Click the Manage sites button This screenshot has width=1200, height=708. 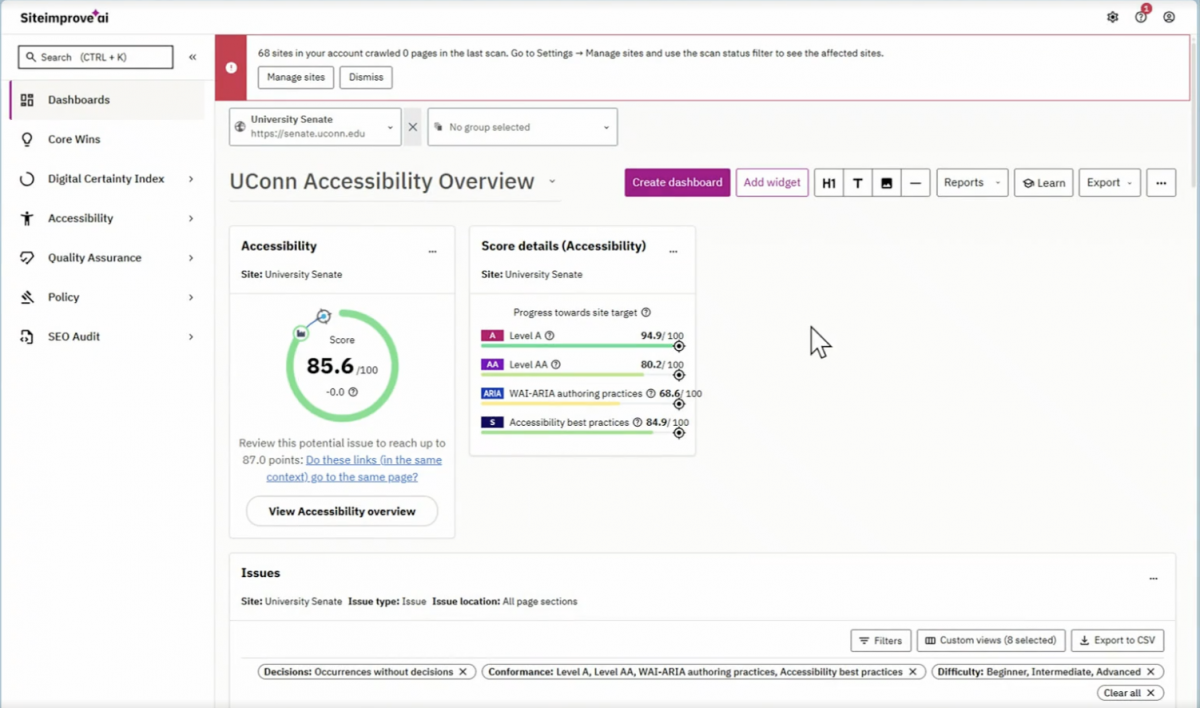click(x=295, y=77)
